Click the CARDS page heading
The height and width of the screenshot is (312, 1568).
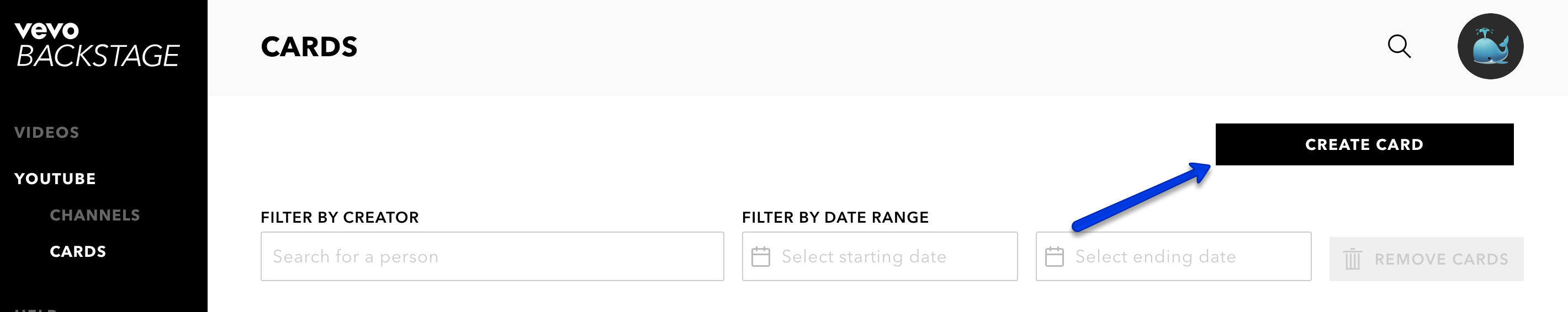click(x=309, y=47)
